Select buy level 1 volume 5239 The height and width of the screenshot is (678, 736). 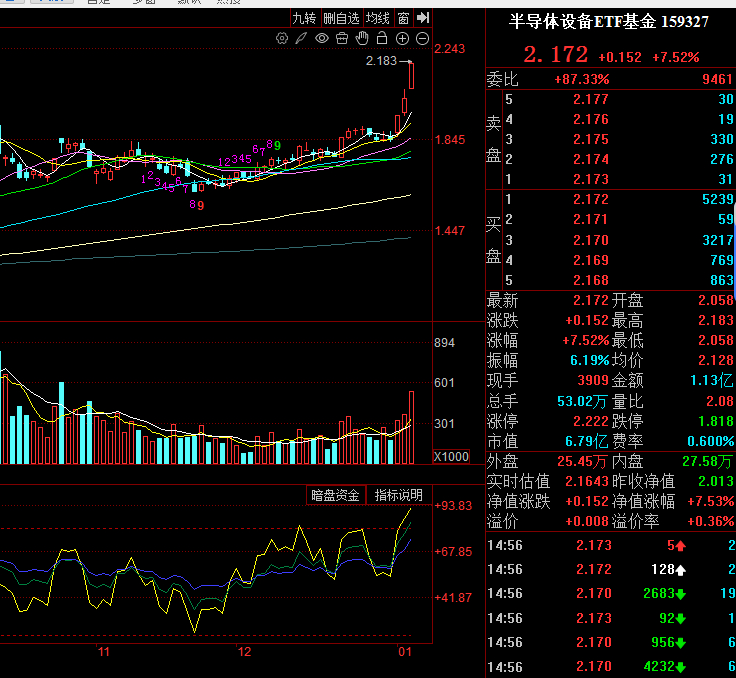click(718, 199)
